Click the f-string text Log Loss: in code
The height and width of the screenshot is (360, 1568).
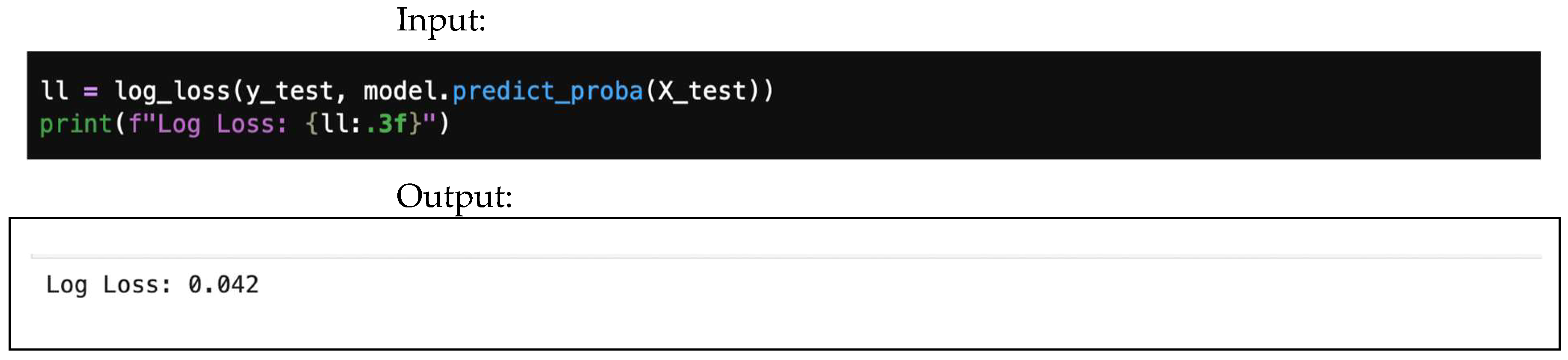pos(222,124)
